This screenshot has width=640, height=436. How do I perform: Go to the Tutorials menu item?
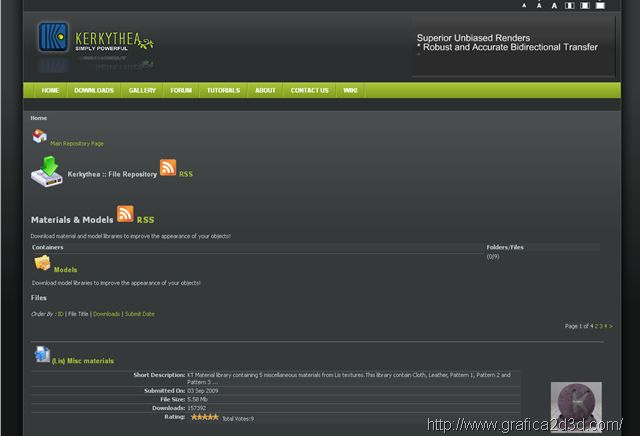(x=223, y=90)
